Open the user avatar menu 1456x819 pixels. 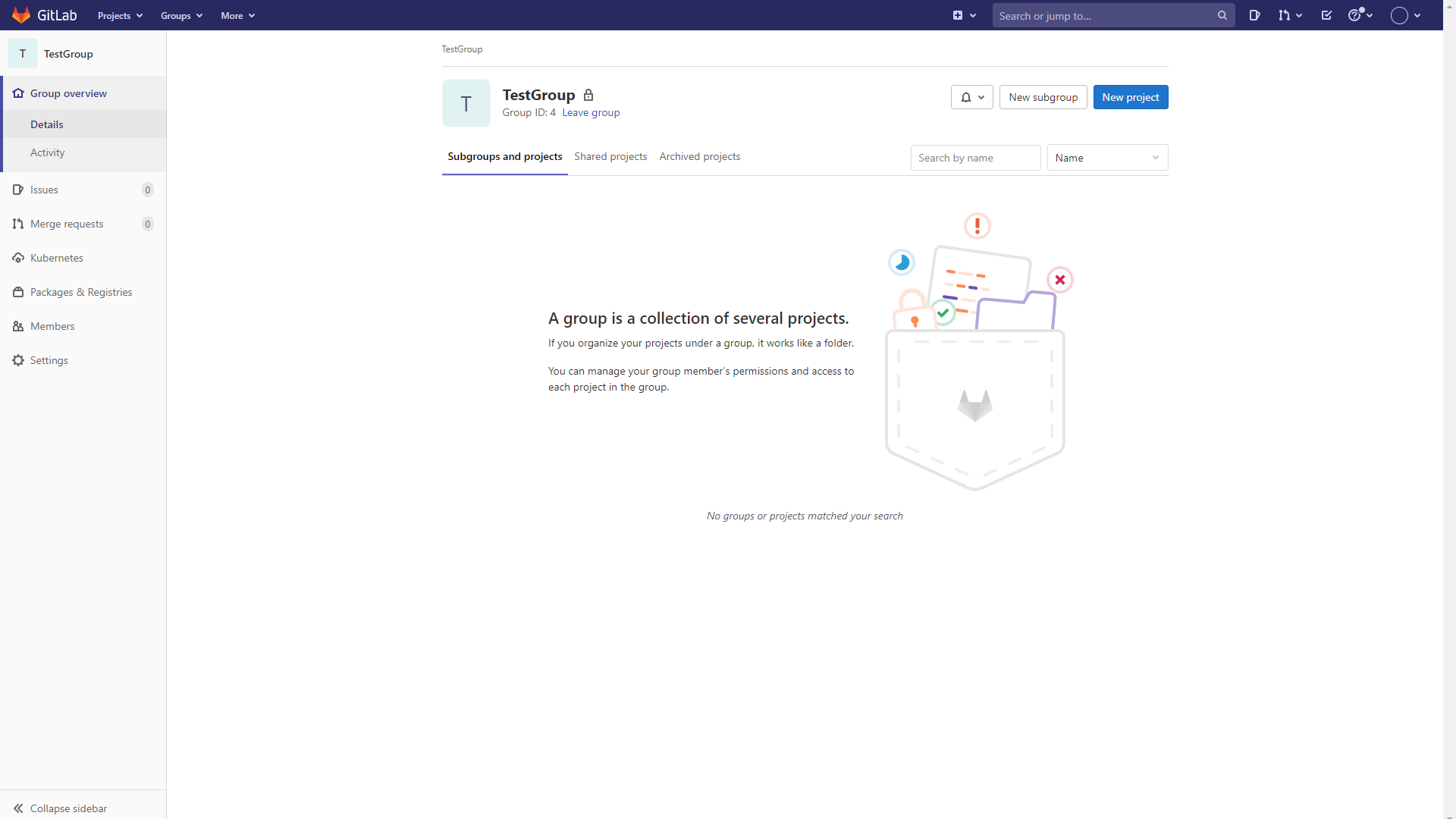[x=1405, y=15]
